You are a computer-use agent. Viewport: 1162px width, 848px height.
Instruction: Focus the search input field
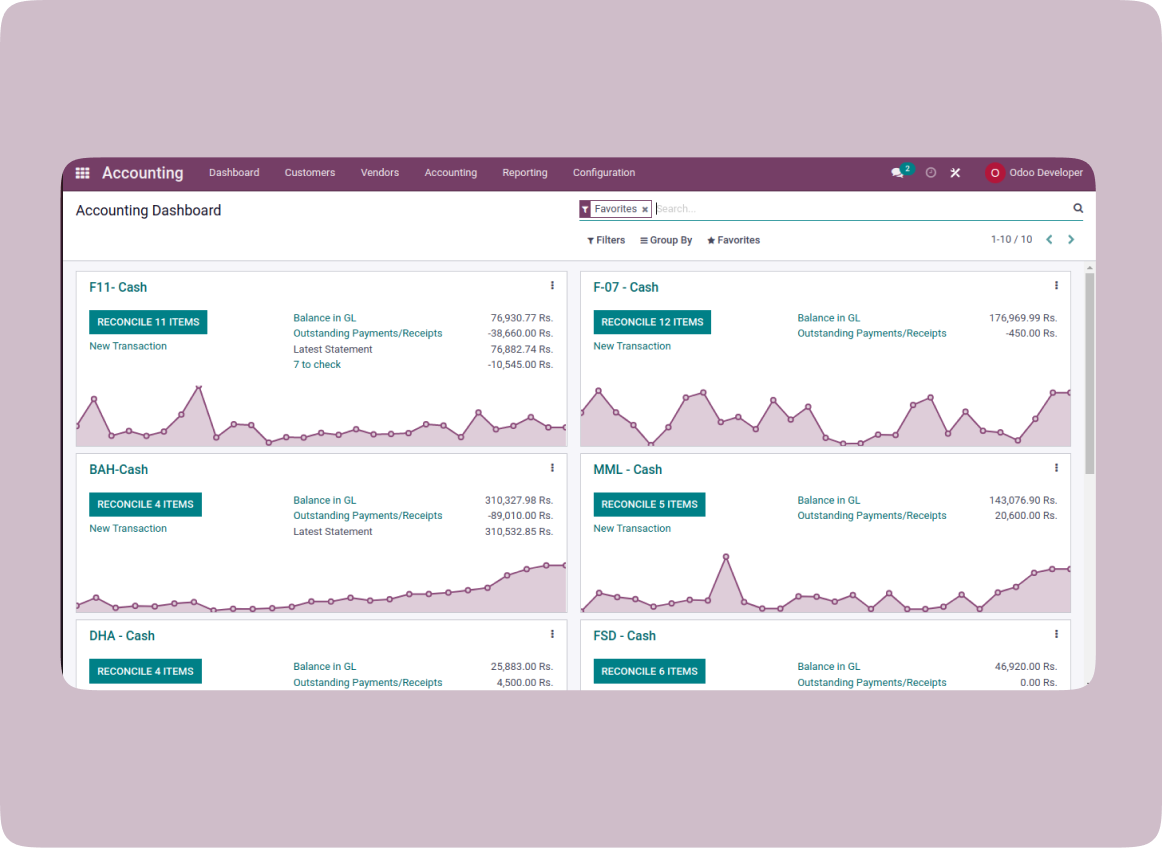point(860,209)
